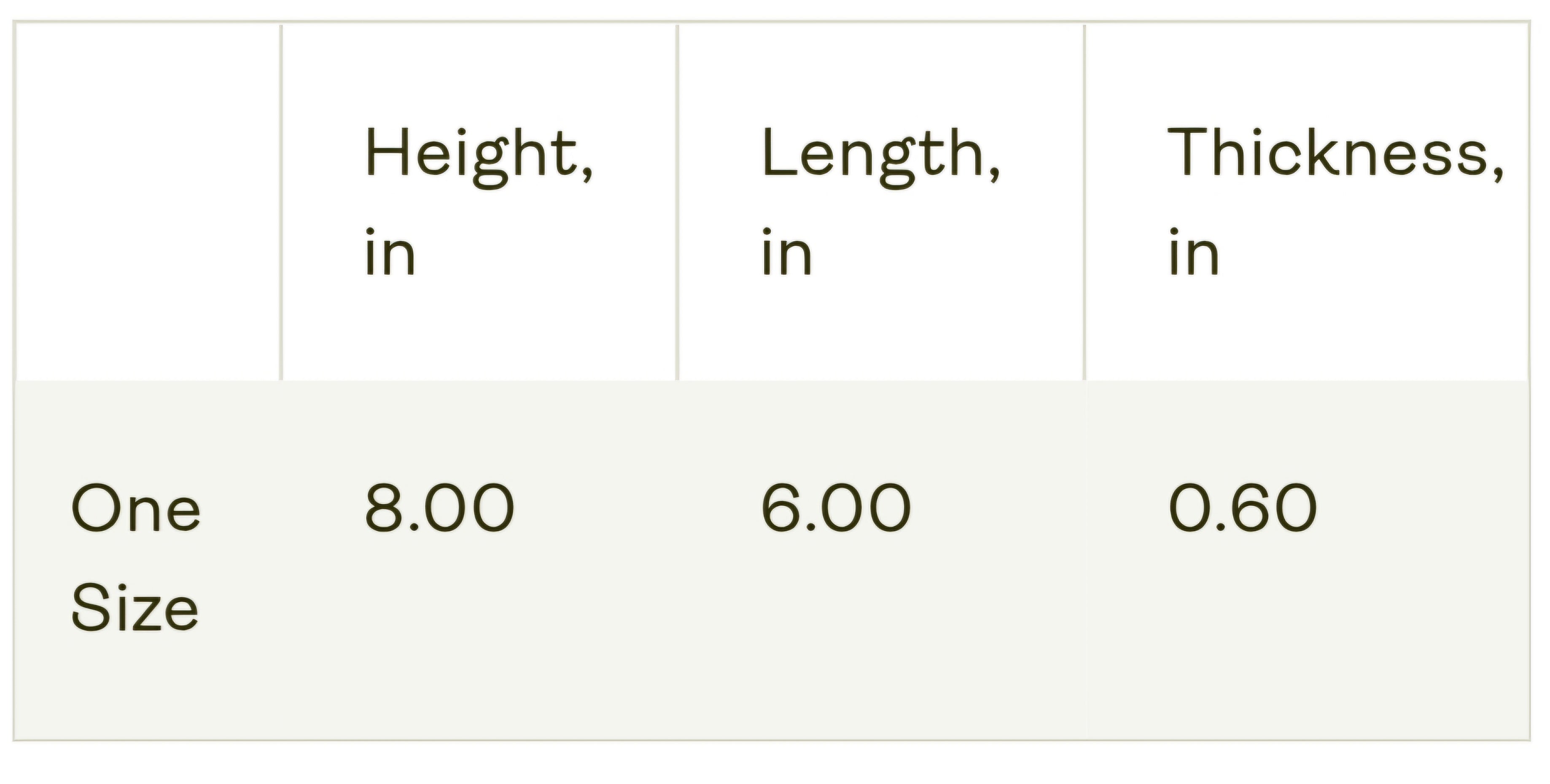1550x784 pixels.
Task: Click blank area above the Height header text
Action: [478, 72]
